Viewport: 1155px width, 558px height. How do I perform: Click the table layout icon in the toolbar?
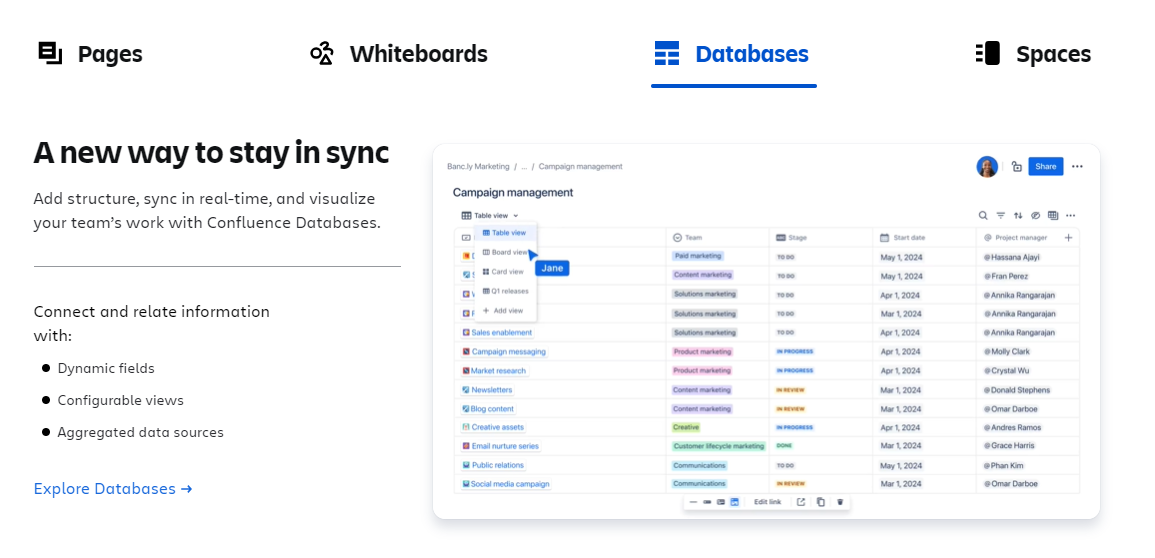(x=1053, y=216)
